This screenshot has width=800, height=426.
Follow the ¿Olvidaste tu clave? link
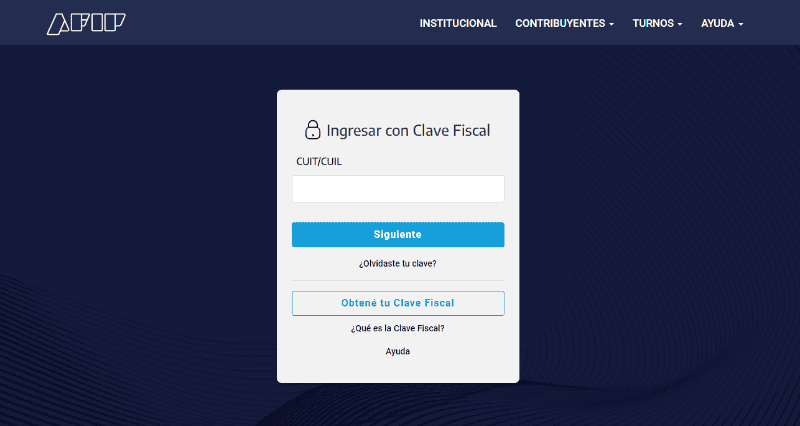(x=398, y=264)
